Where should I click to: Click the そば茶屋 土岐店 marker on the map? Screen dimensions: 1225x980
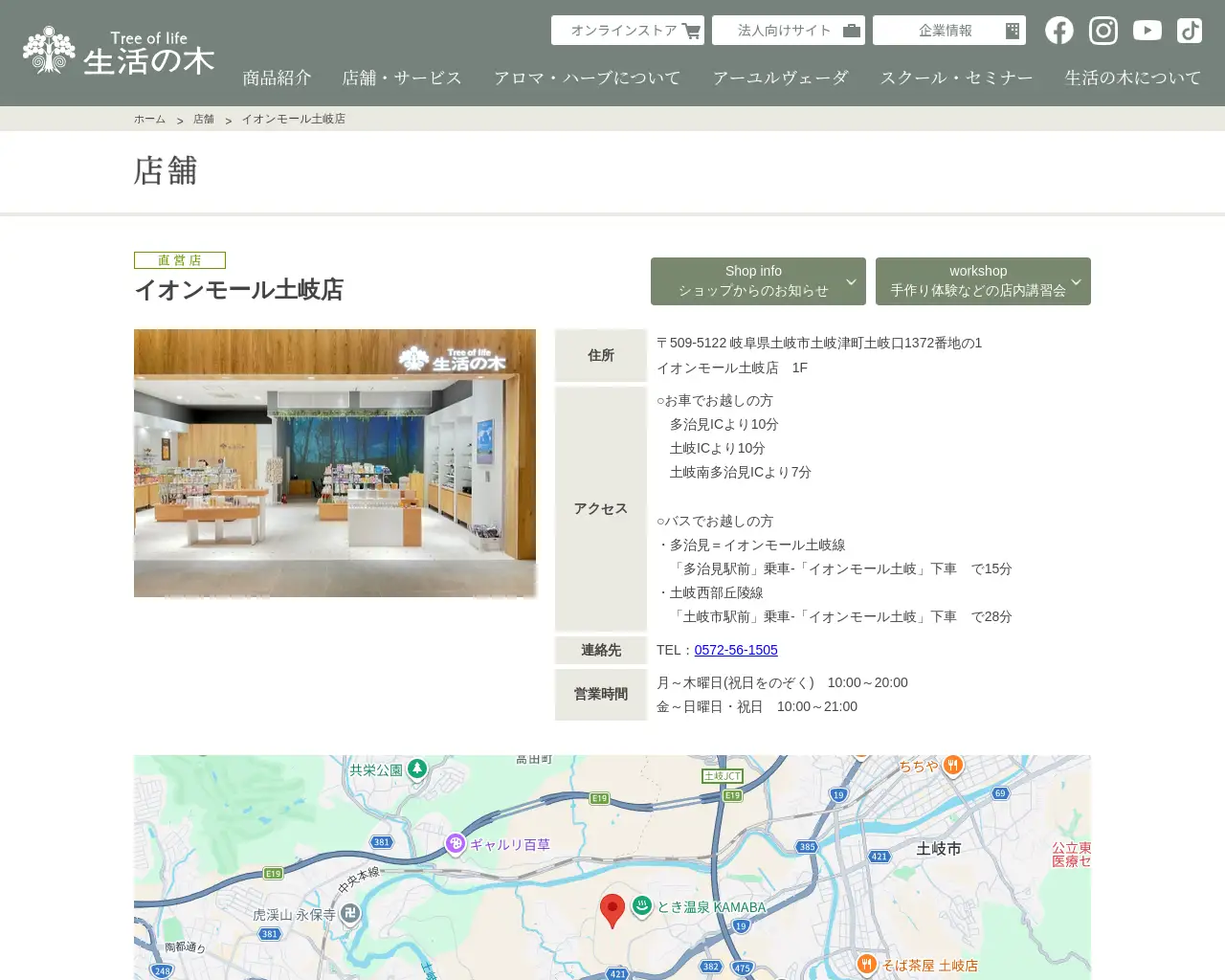(x=866, y=965)
